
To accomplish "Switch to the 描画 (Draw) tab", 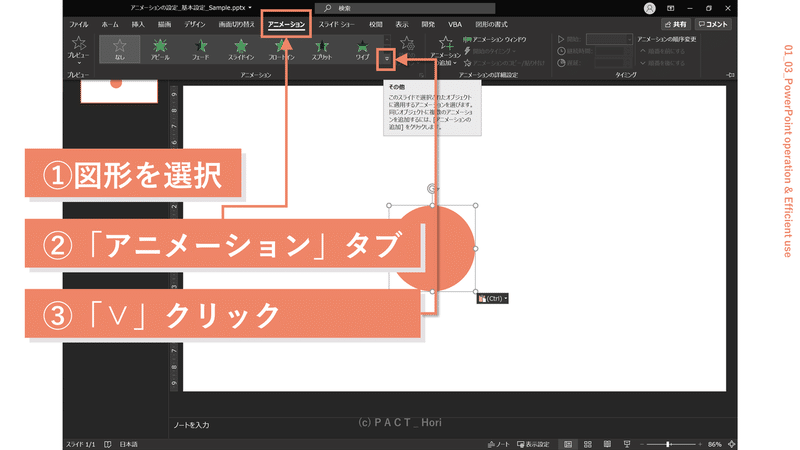I will (164, 24).
